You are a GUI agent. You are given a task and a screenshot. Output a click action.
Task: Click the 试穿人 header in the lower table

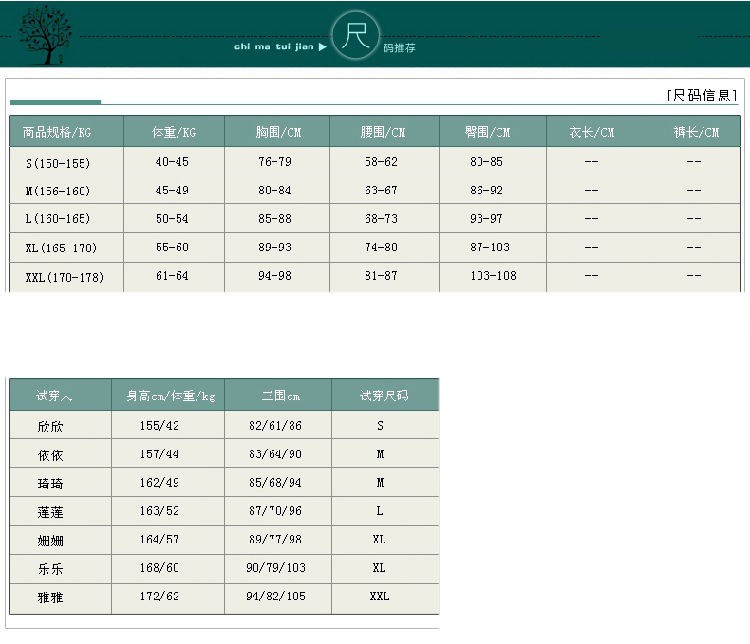[55, 396]
